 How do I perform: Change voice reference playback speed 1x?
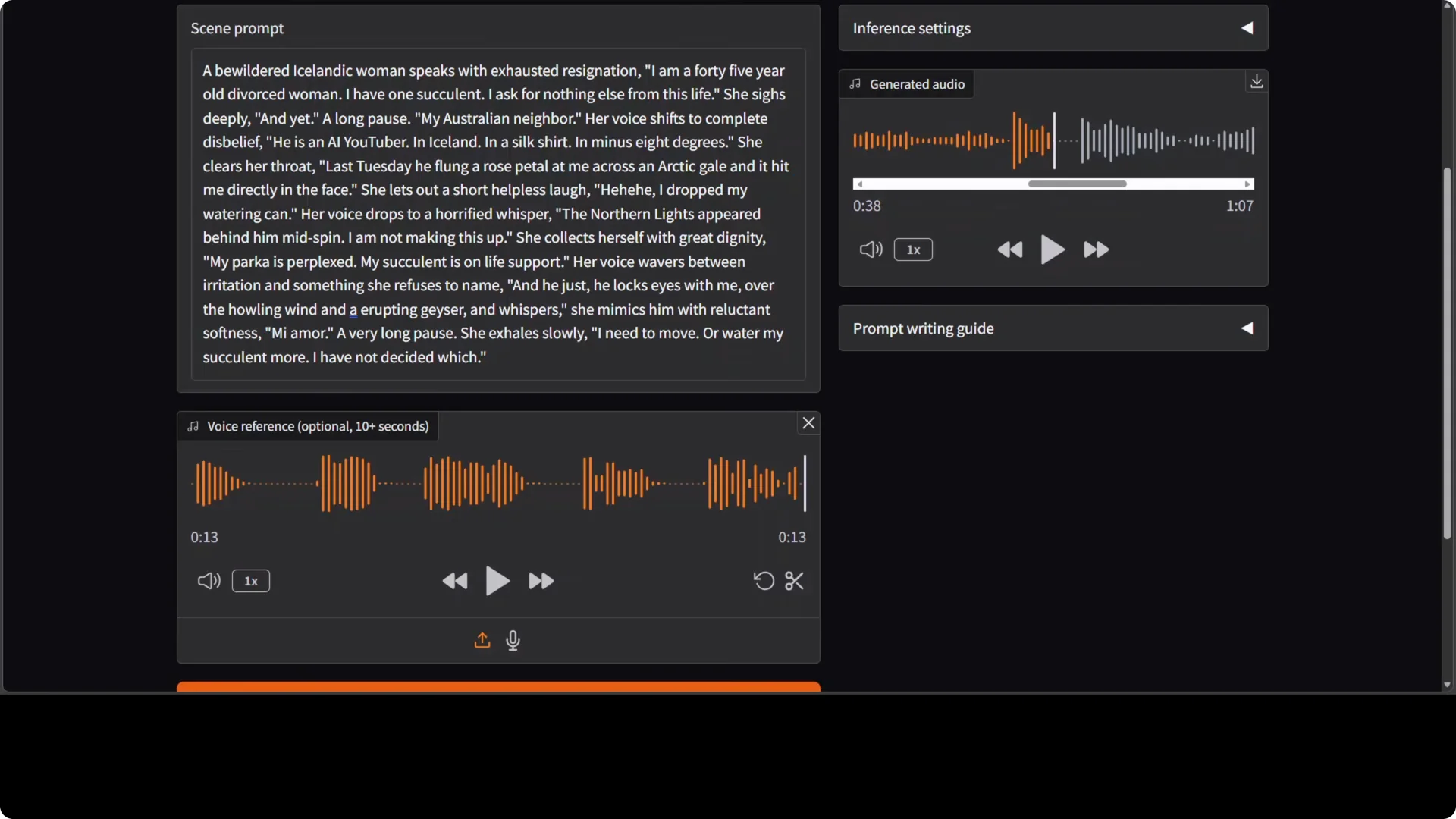tap(251, 581)
